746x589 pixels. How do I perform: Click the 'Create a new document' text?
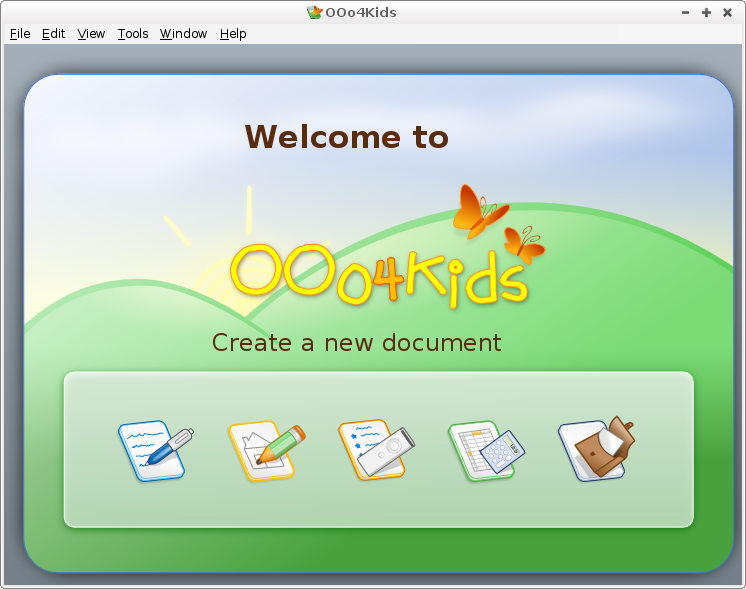356,343
